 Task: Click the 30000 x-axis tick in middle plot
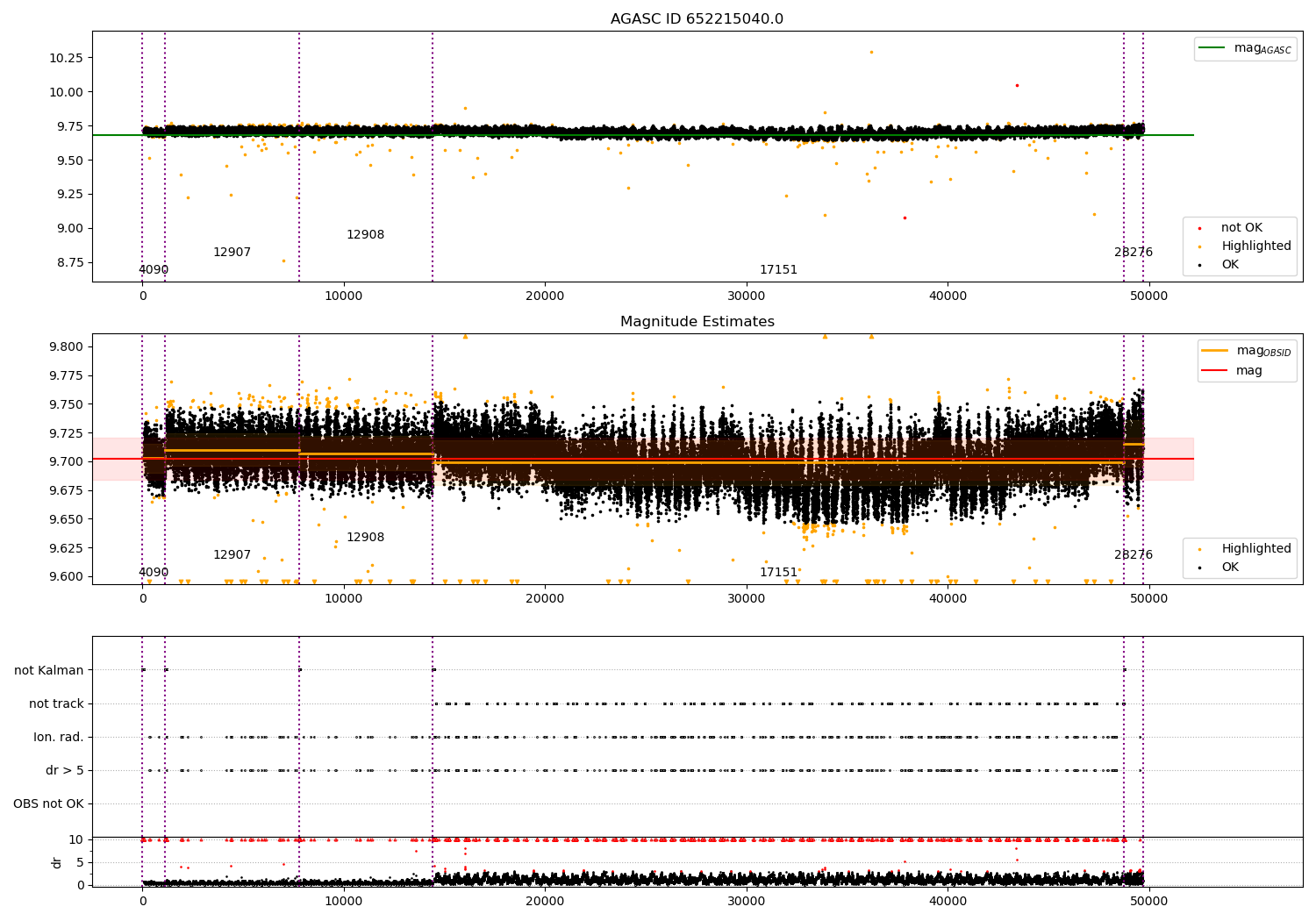(x=746, y=599)
